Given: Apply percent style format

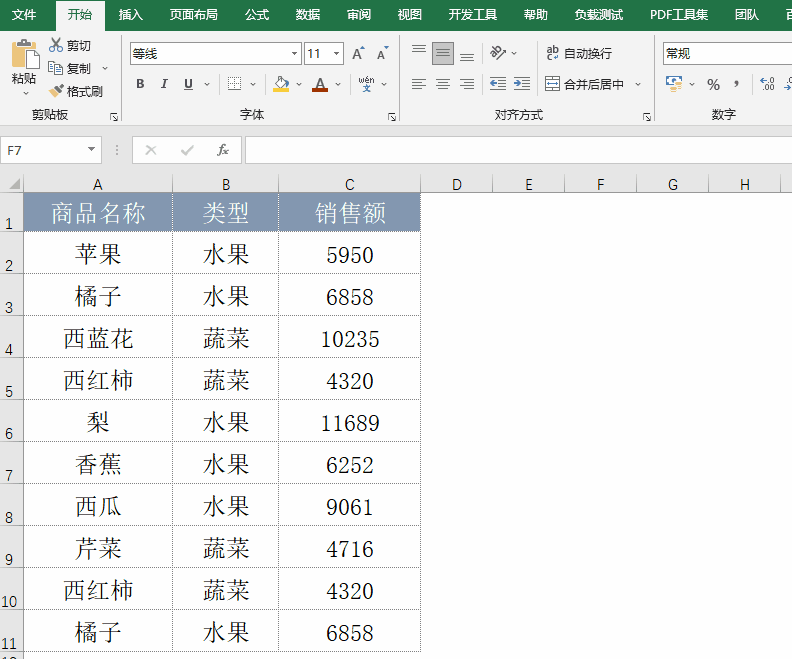Looking at the screenshot, I should point(713,84).
